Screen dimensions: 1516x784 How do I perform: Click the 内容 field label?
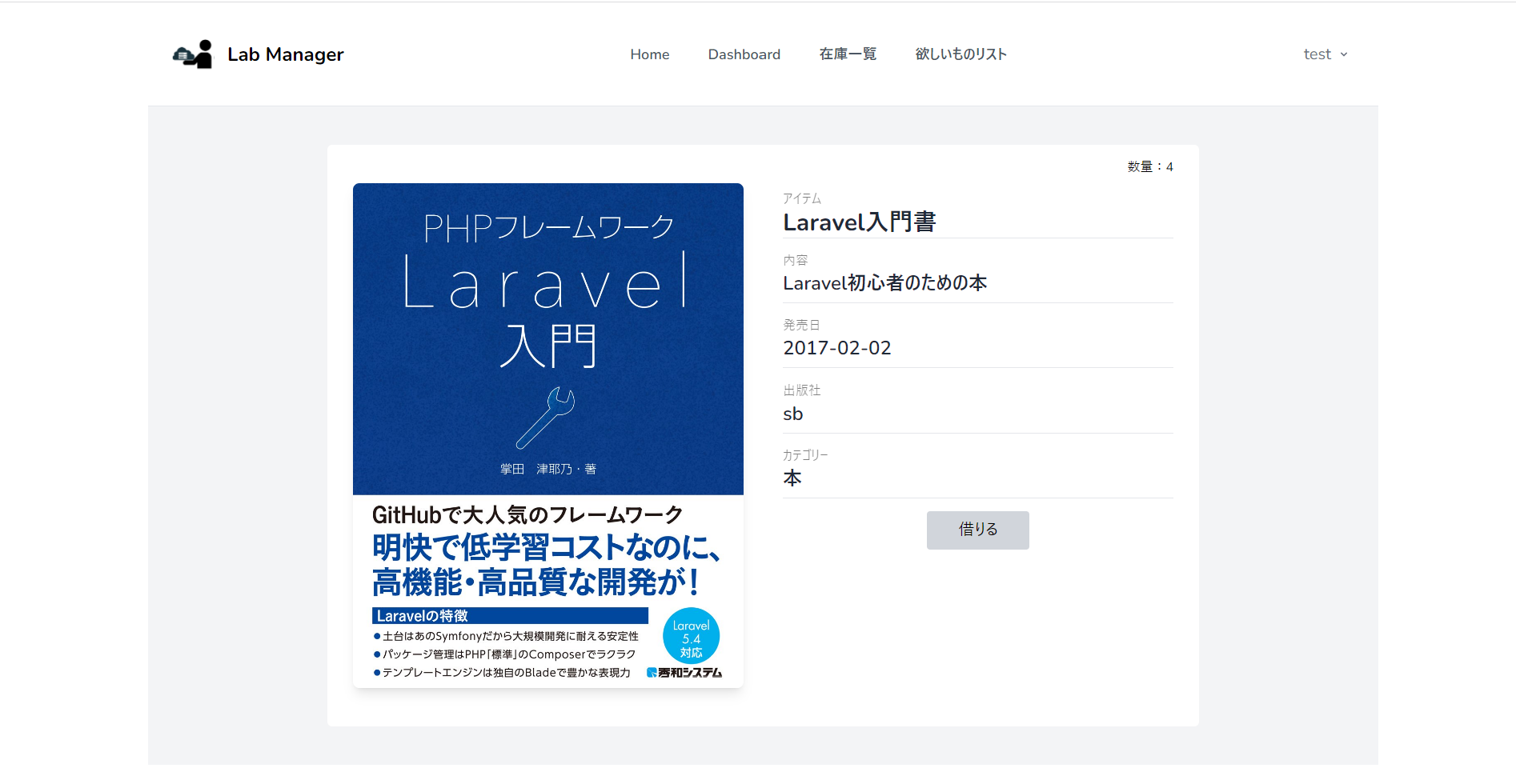coord(796,260)
